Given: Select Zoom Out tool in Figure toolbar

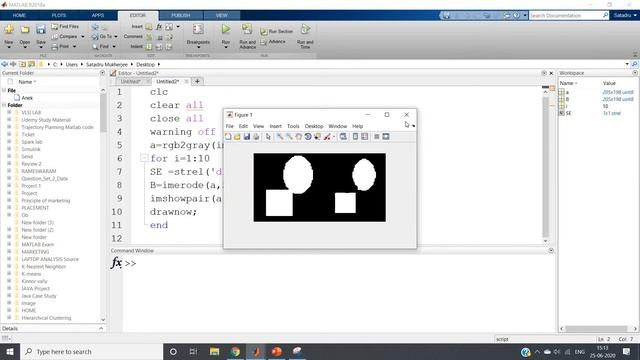Looking at the screenshot, I should (x=289, y=137).
